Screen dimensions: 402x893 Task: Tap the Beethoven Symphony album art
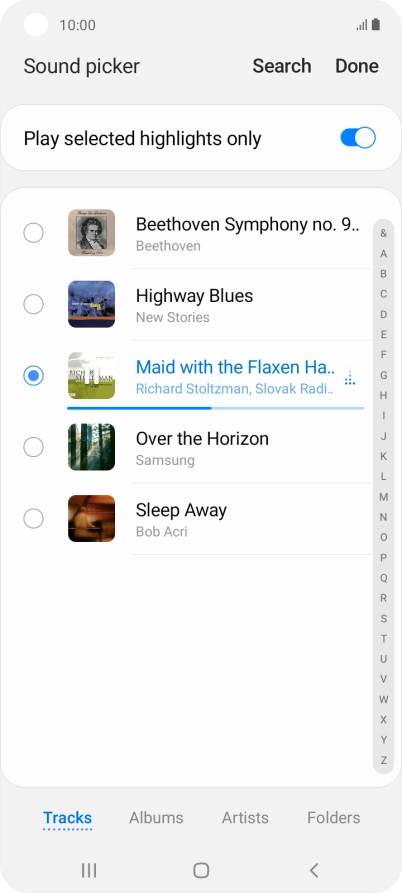point(92,232)
